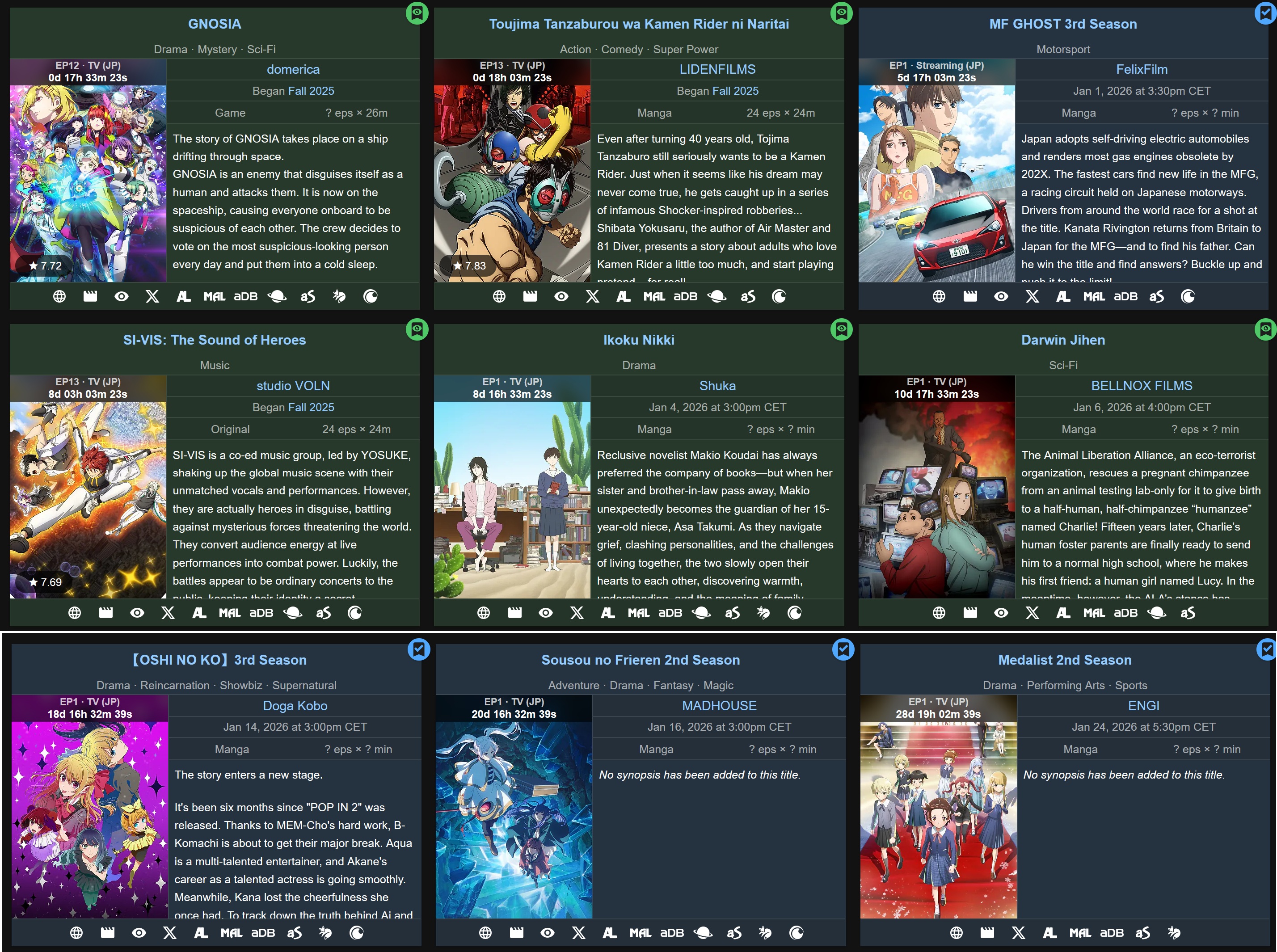
Task: Open Medalist 2nd Season title link
Action: pos(1064,660)
